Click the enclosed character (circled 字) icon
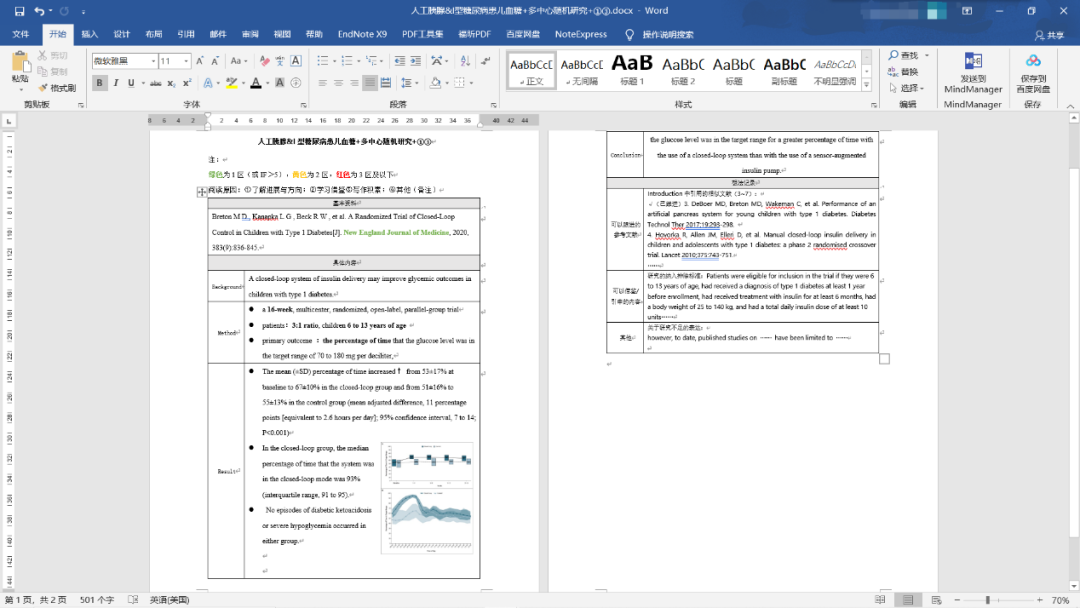 296,83
